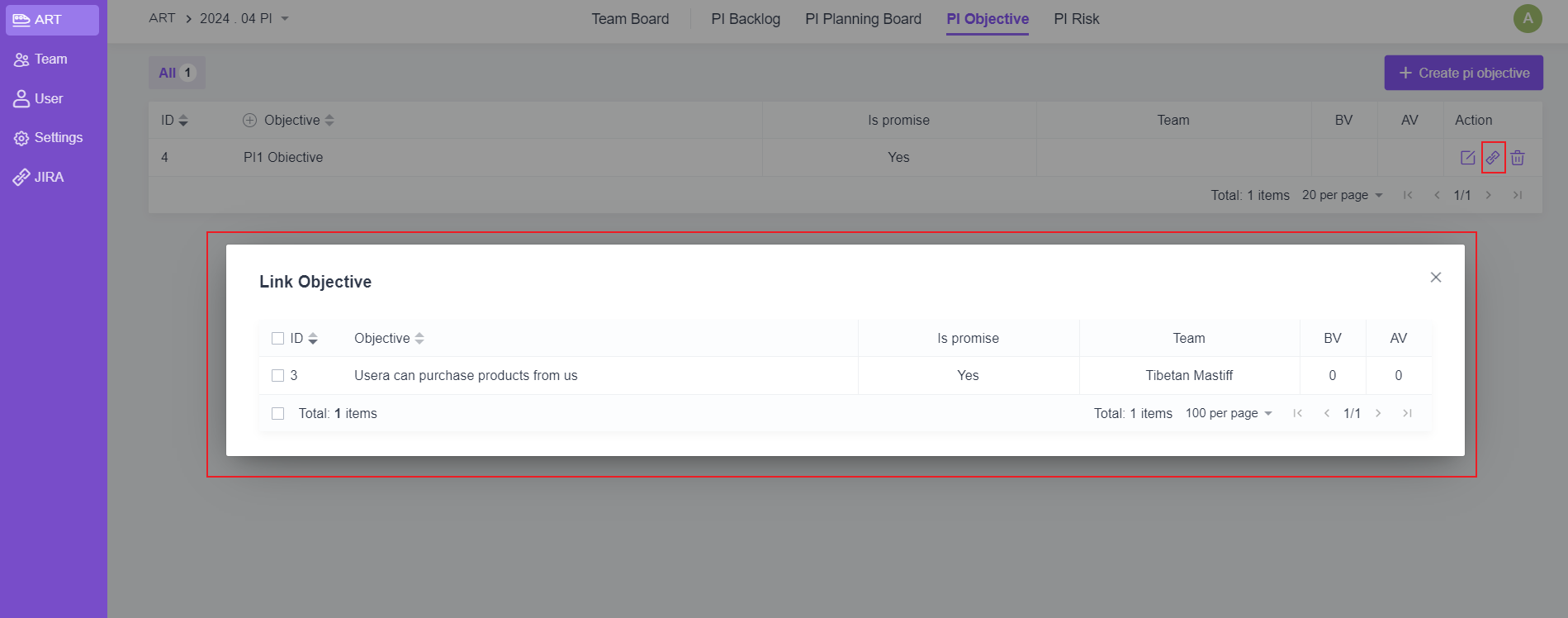Click the Is promise header in dialog
The width and height of the screenshot is (1568, 618).
click(x=968, y=338)
